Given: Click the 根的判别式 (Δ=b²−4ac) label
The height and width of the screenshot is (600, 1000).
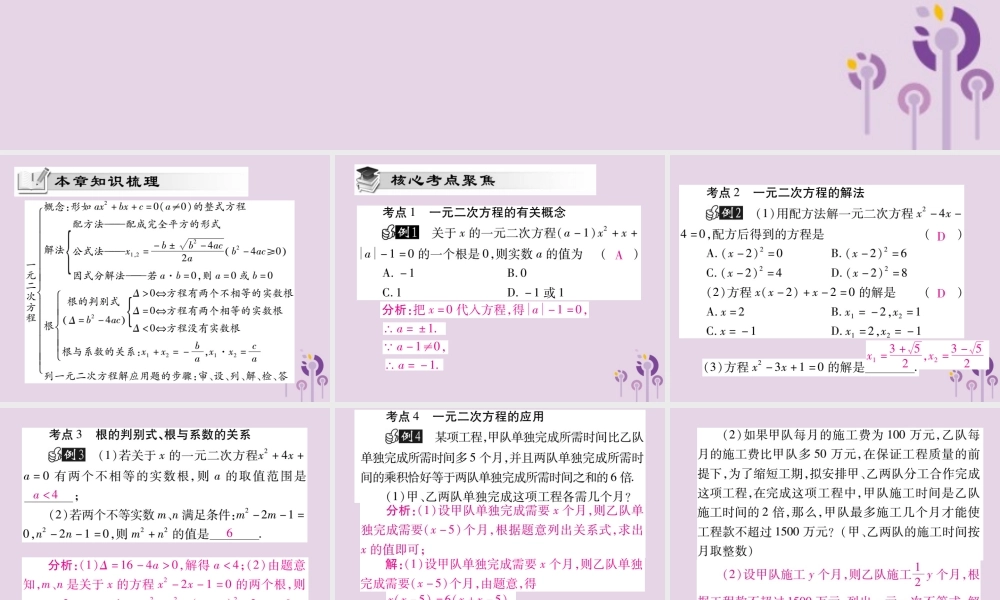Looking at the screenshot, I should pos(94,311).
